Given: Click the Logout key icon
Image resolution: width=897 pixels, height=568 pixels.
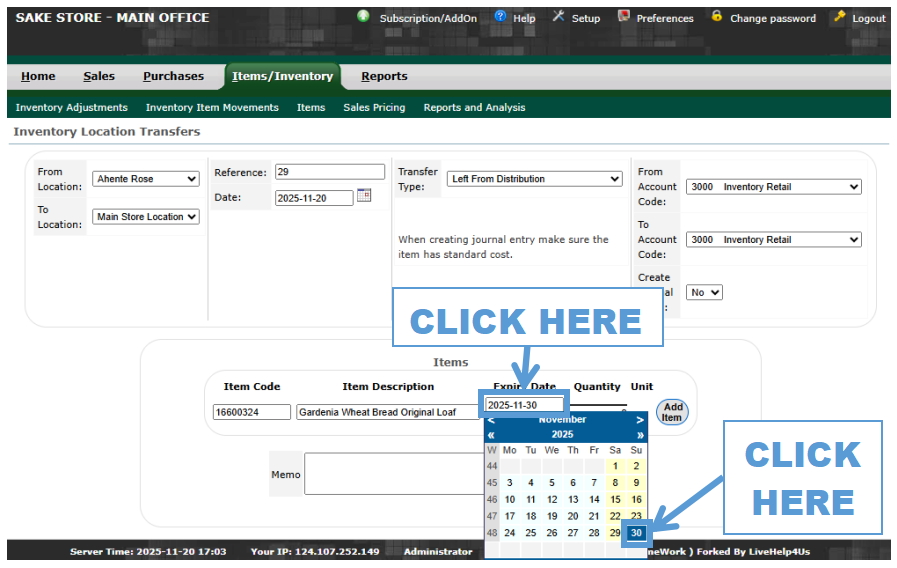Looking at the screenshot, I should click(x=840, y=17).
